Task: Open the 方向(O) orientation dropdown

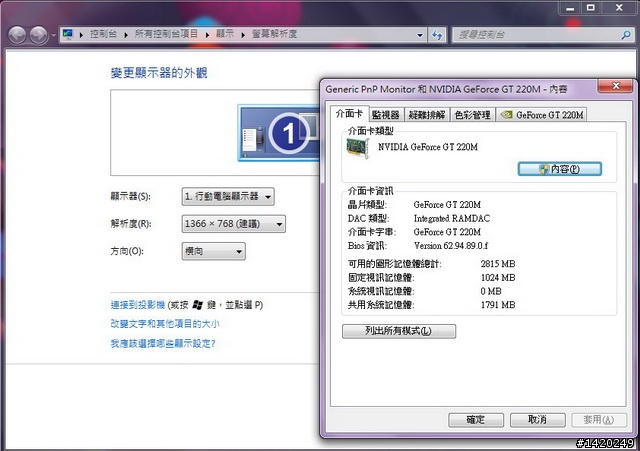Action: [213, 251]
